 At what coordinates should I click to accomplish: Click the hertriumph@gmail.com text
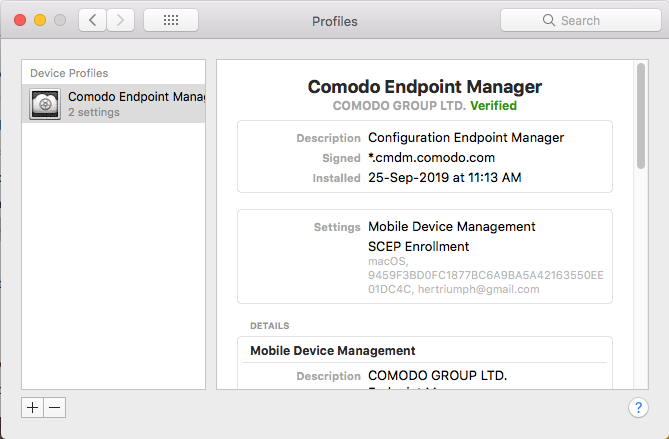coord(478,289)
